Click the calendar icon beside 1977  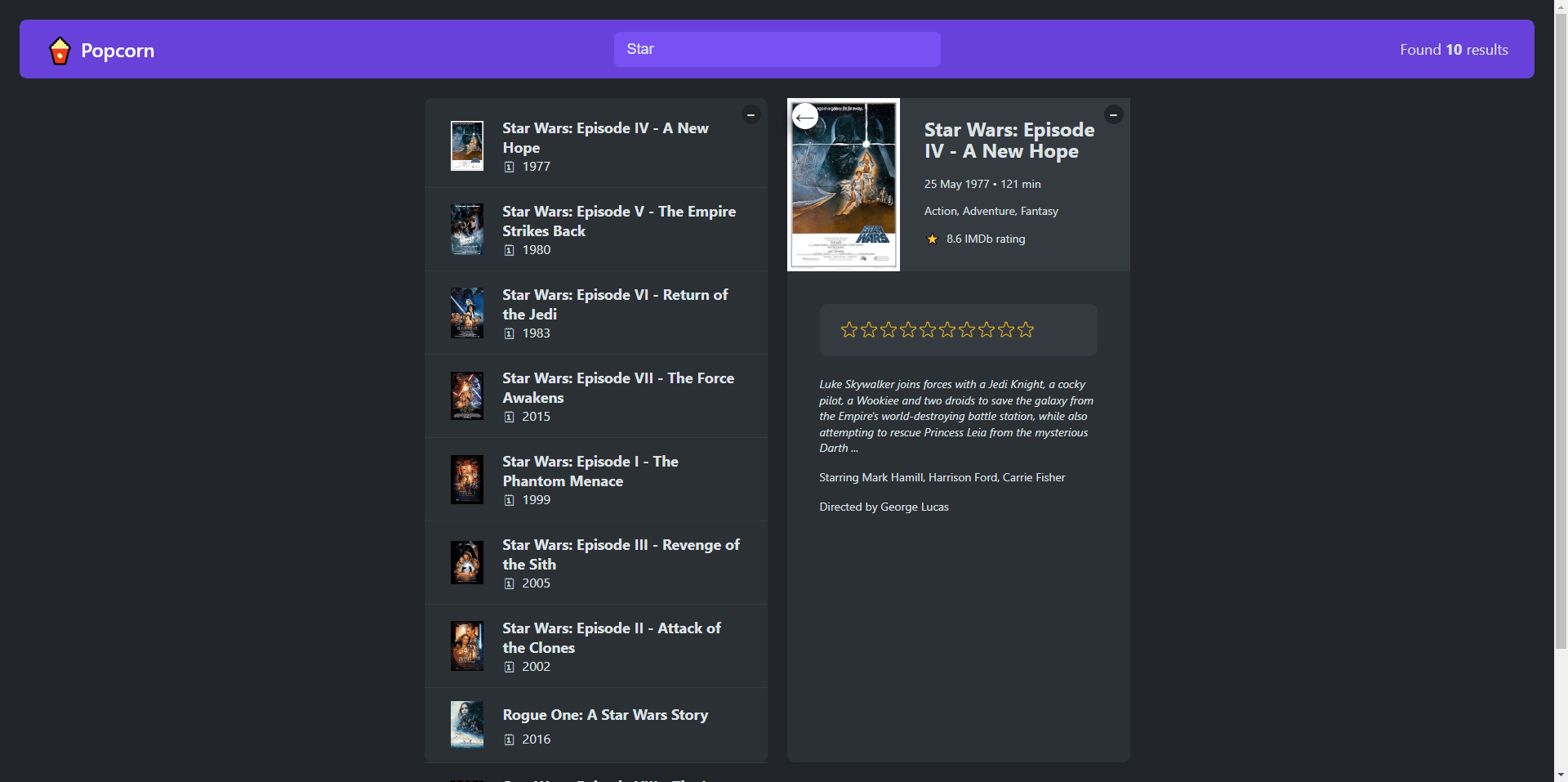point(509,167)
